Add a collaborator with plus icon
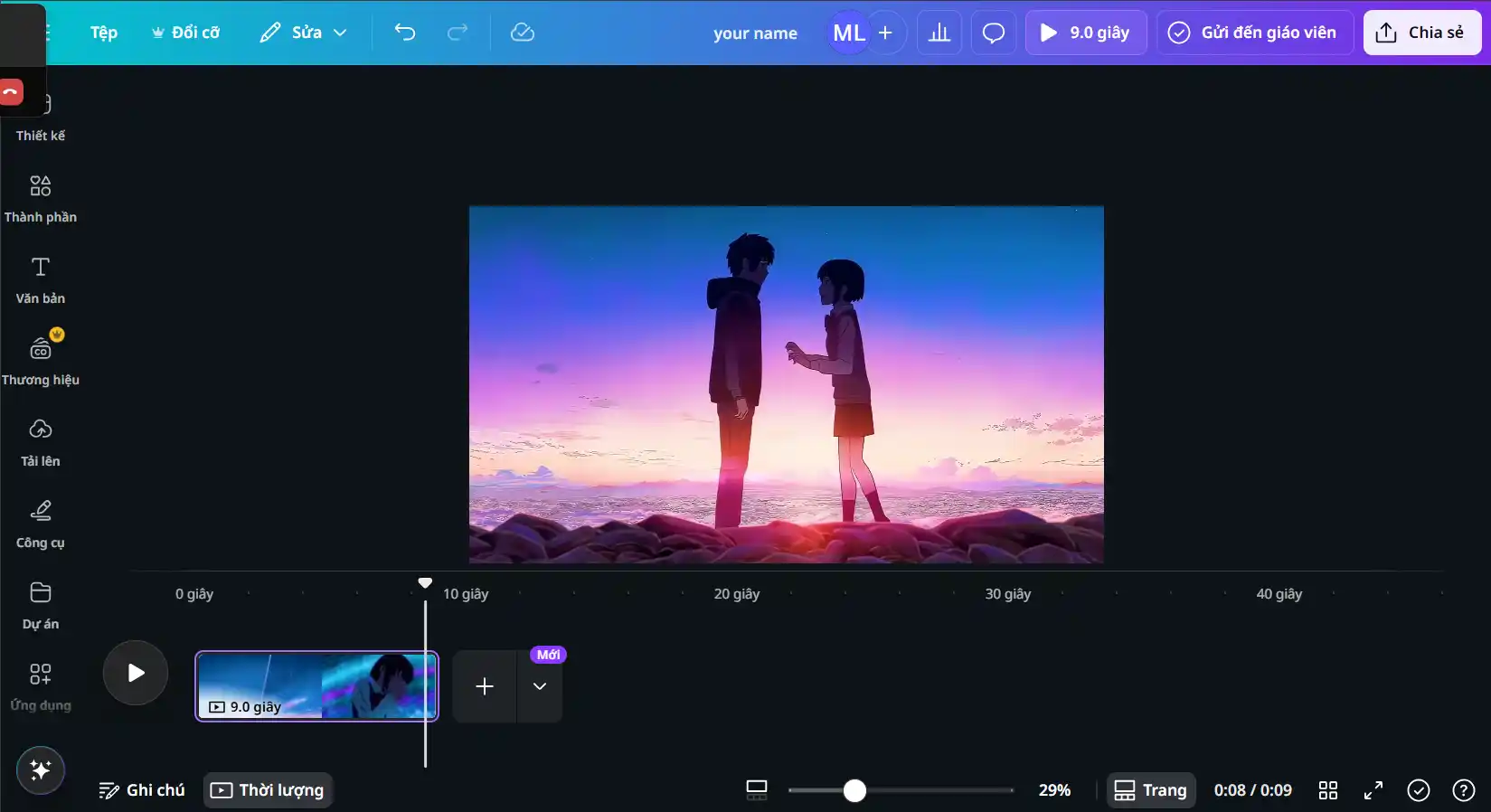1491x812 pixels. 886,33
